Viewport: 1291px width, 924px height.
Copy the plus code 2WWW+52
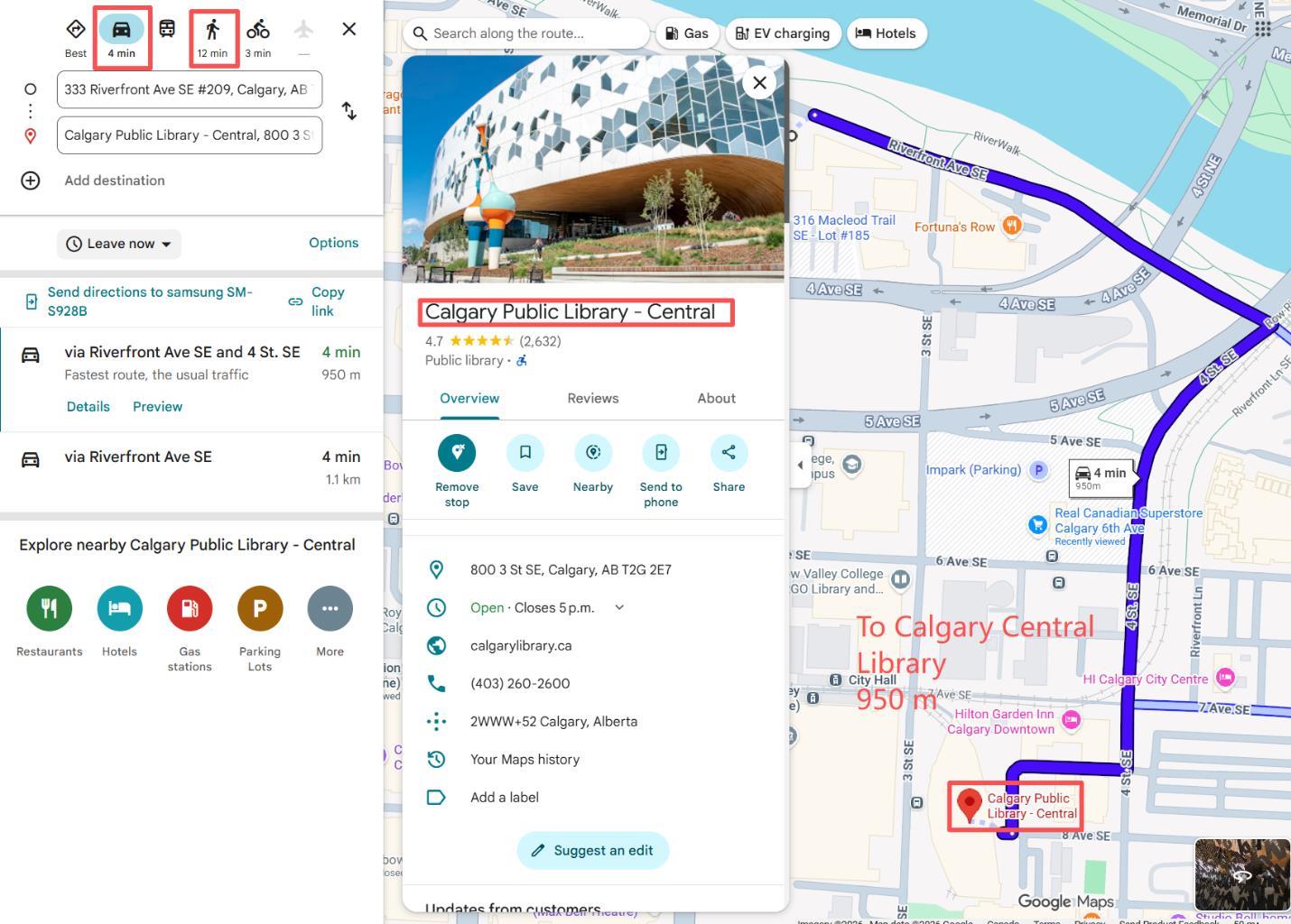595,721
